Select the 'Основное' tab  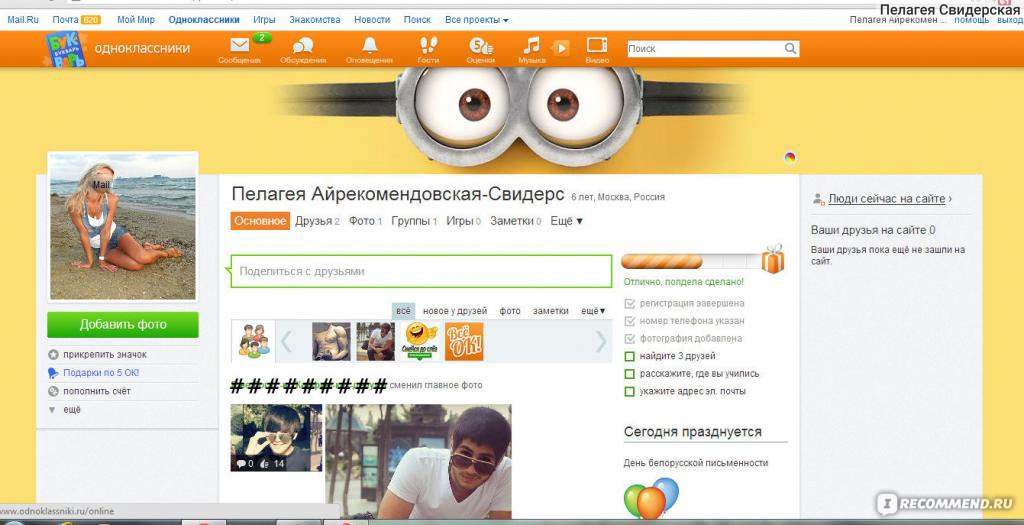point(260,221)
